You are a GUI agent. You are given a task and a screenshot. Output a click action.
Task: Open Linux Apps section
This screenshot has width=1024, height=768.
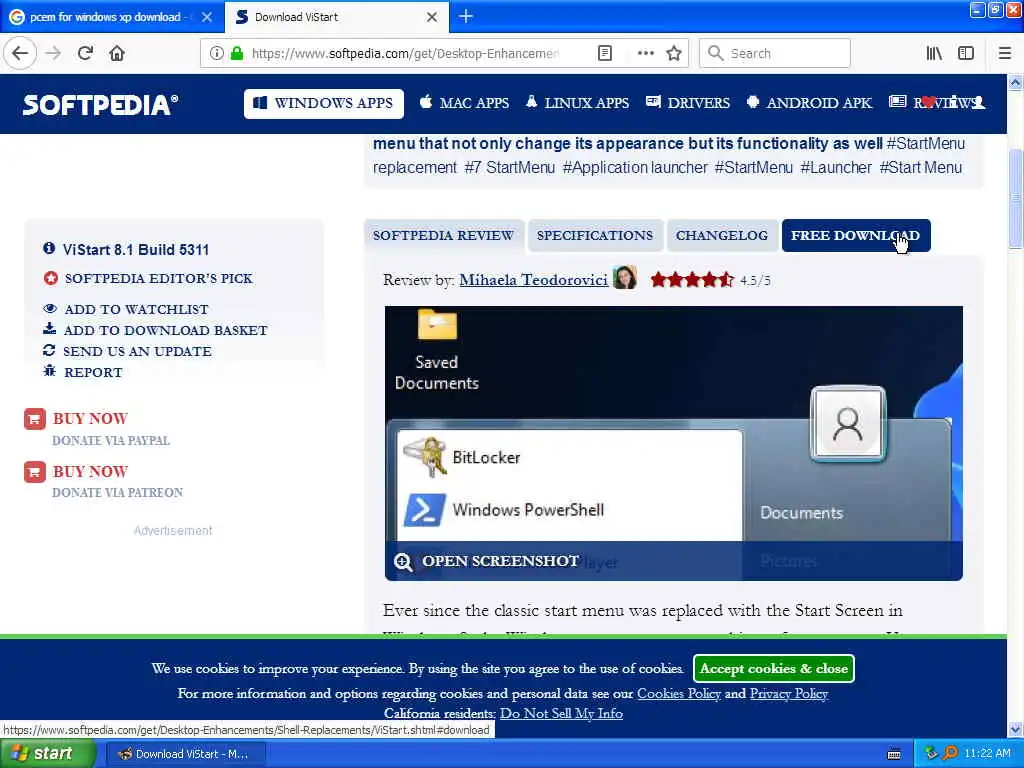click(577, 103)
